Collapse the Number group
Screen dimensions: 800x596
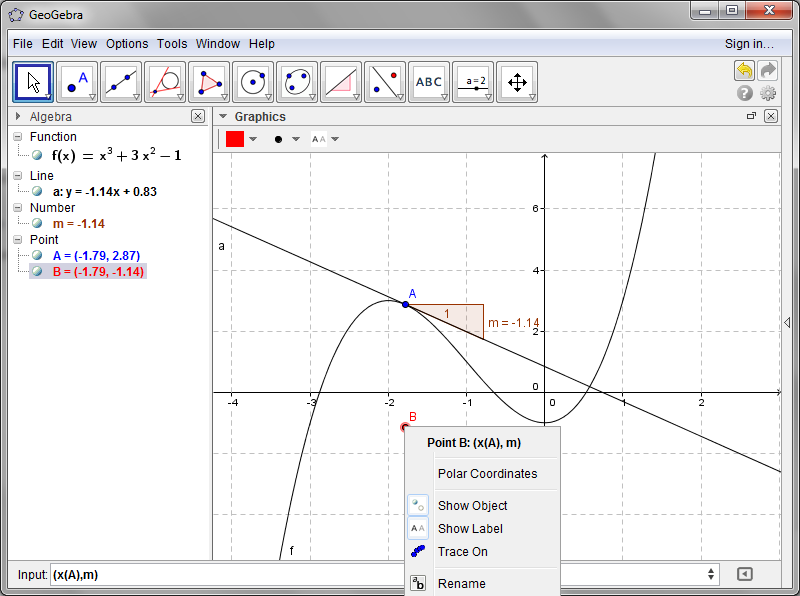pos(18,208)
